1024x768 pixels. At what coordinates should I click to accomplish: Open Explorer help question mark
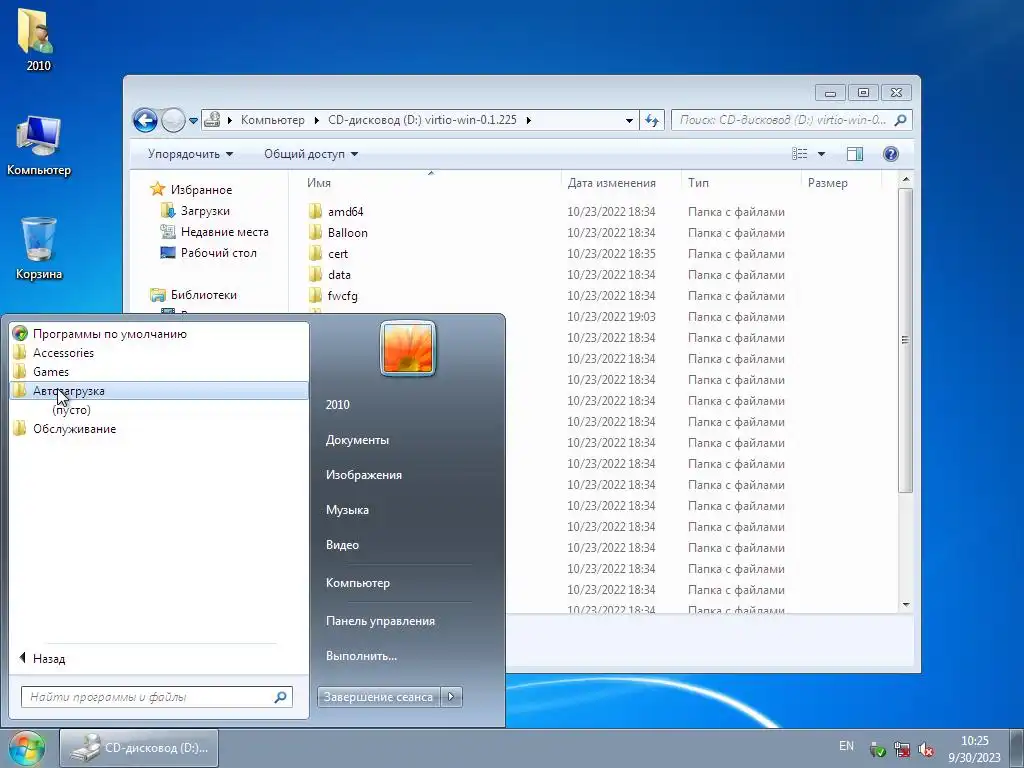coord(891,154)
